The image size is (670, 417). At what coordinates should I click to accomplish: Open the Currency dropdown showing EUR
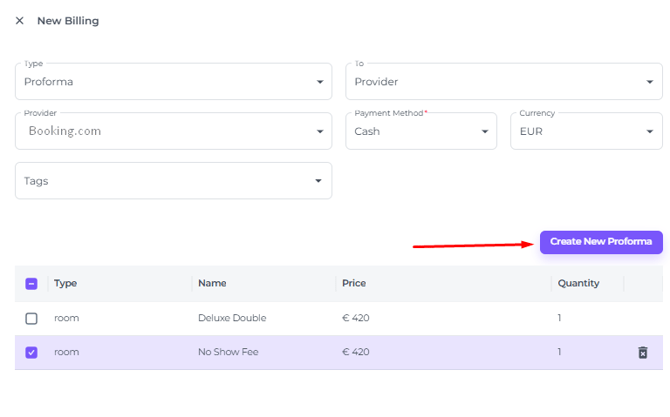[x=586, y=131]
